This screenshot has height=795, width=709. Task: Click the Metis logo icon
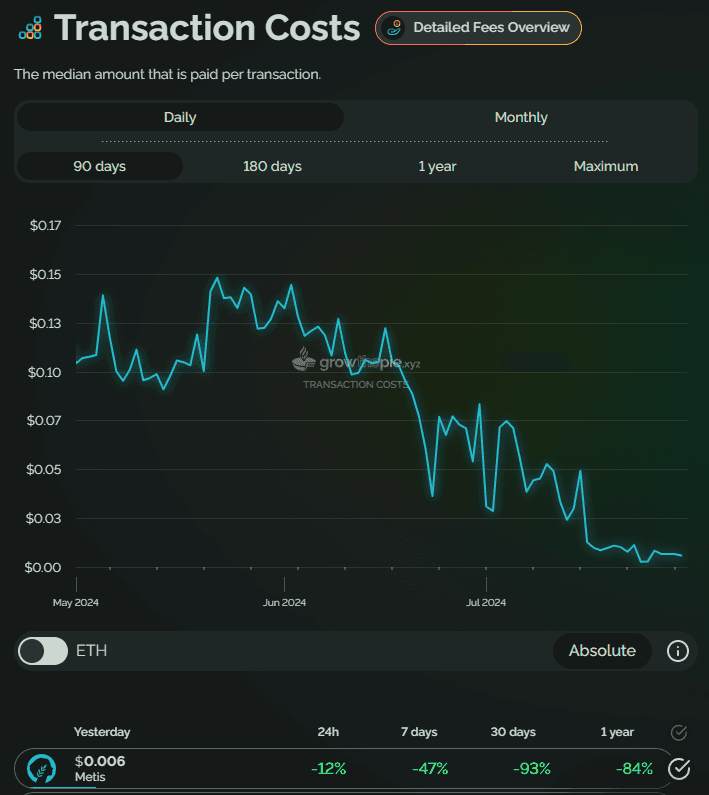coord(41,768)
